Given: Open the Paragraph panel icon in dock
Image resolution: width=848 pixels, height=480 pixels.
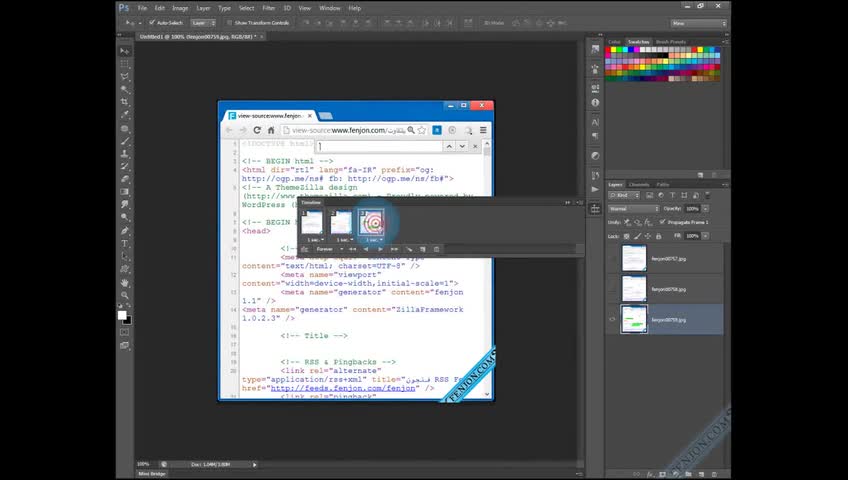Looking at the screenshot, I should click(x=595, y=136).
